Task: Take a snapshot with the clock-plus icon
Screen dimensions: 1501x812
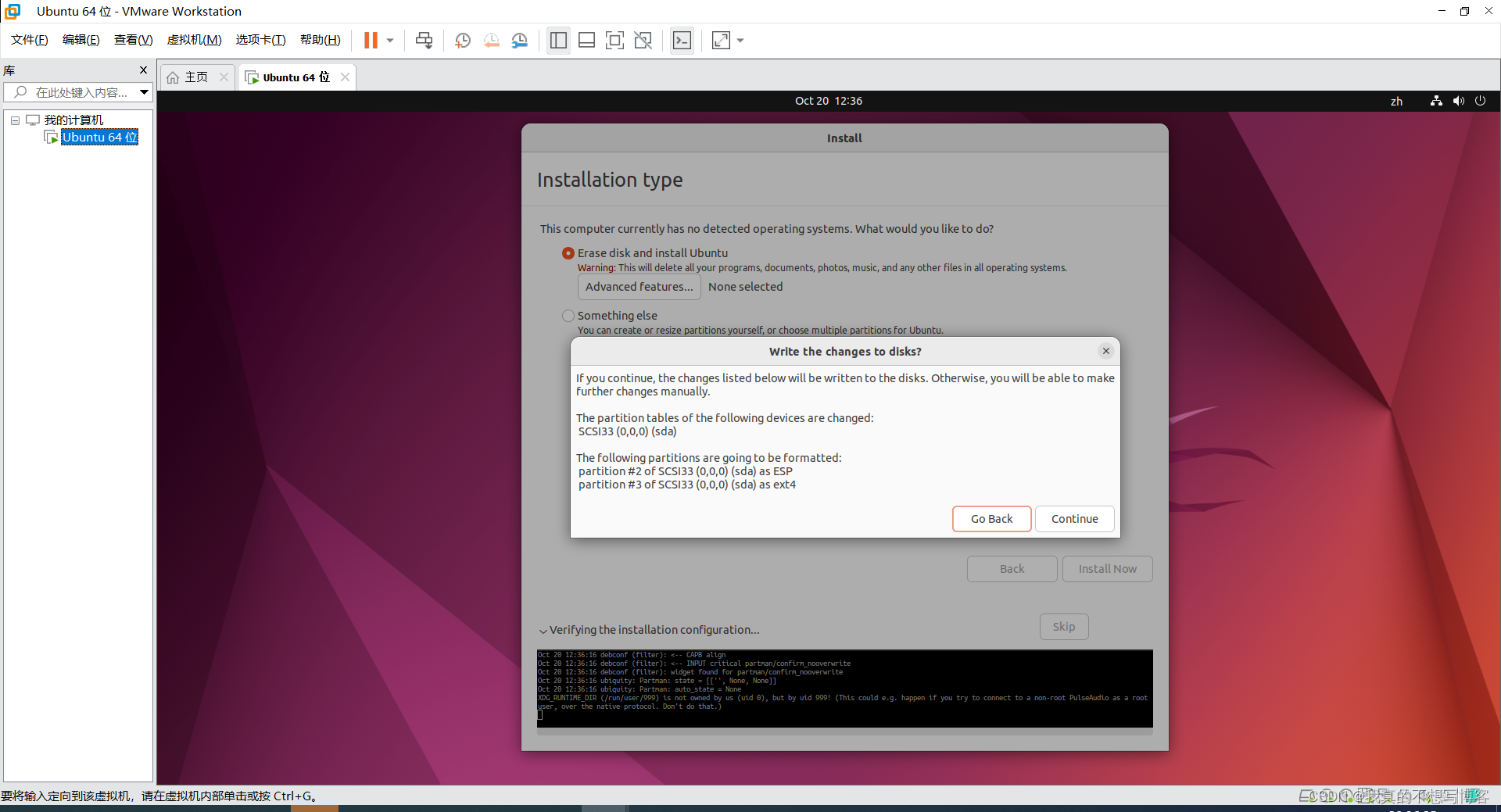Action: pos(462,40)
